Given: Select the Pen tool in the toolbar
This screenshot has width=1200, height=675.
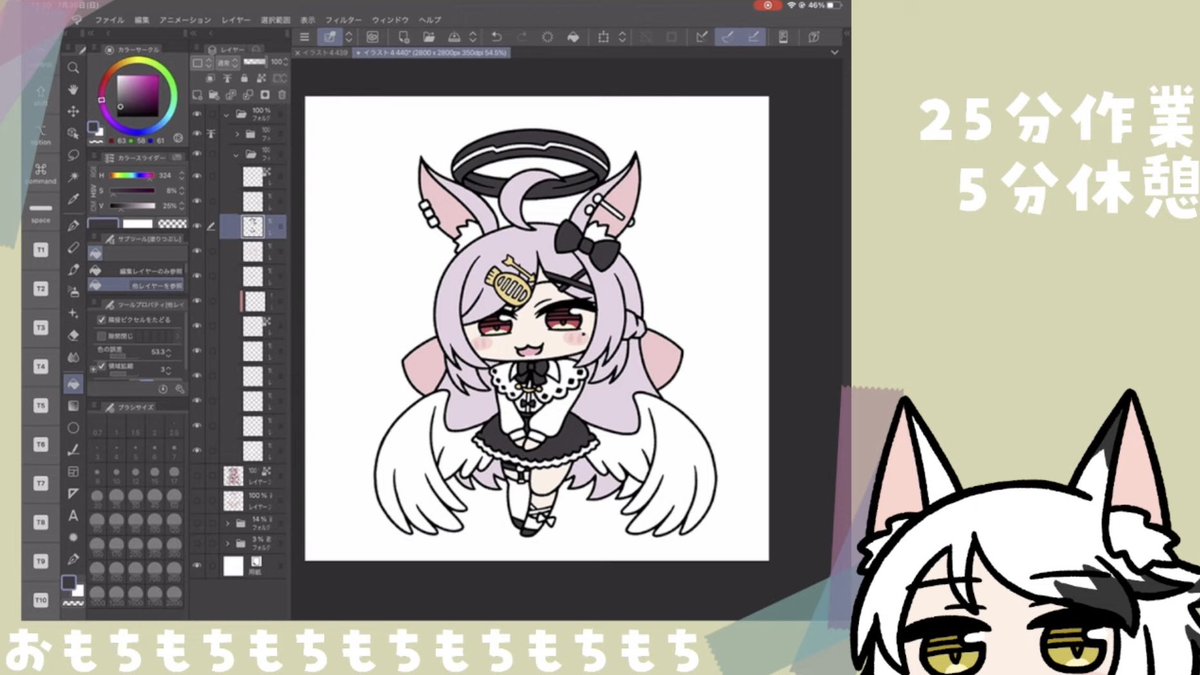Looking at the screenshot, I should point(73,226).
